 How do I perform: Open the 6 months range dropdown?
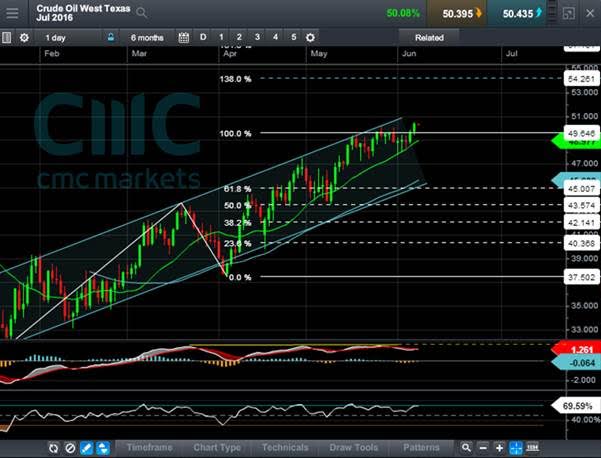[x=147, y=38]
